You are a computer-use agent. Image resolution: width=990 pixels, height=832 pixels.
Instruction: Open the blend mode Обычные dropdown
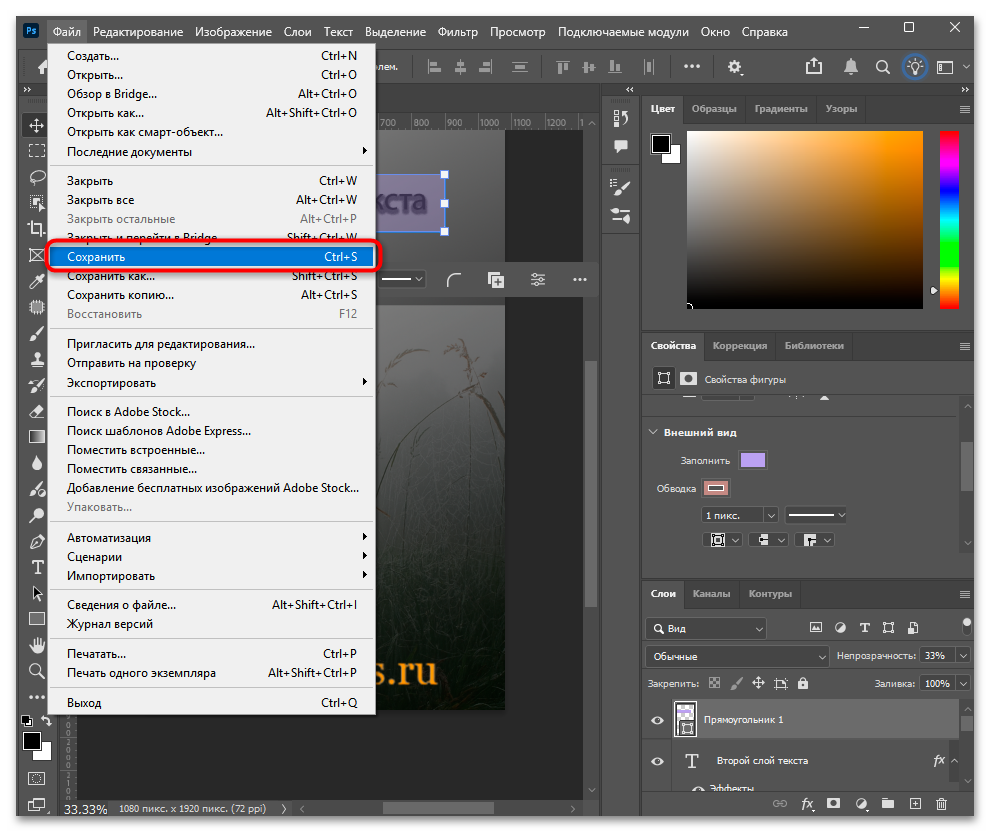[x=737, y=657]
